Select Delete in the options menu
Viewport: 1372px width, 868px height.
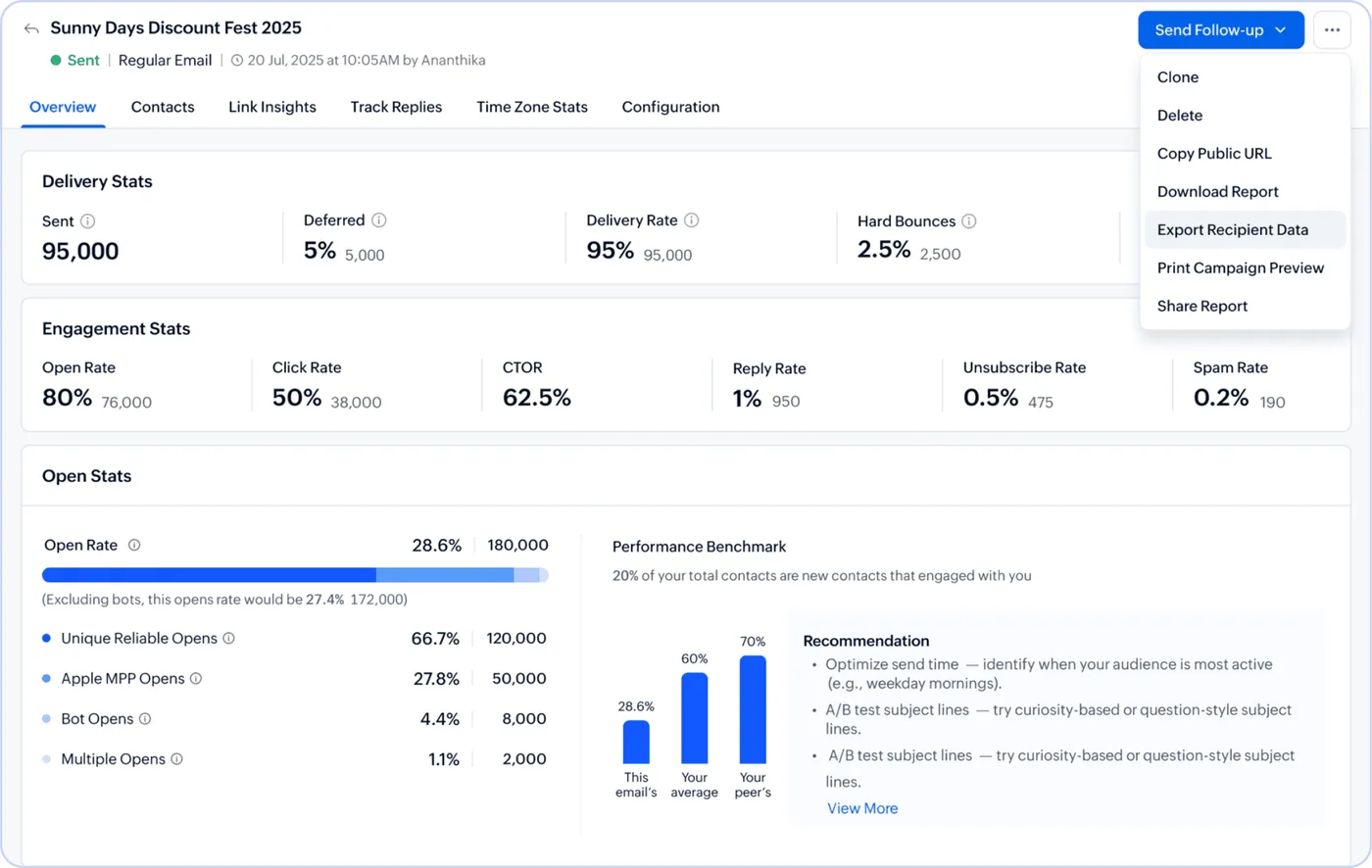[x=1245, y=116]
